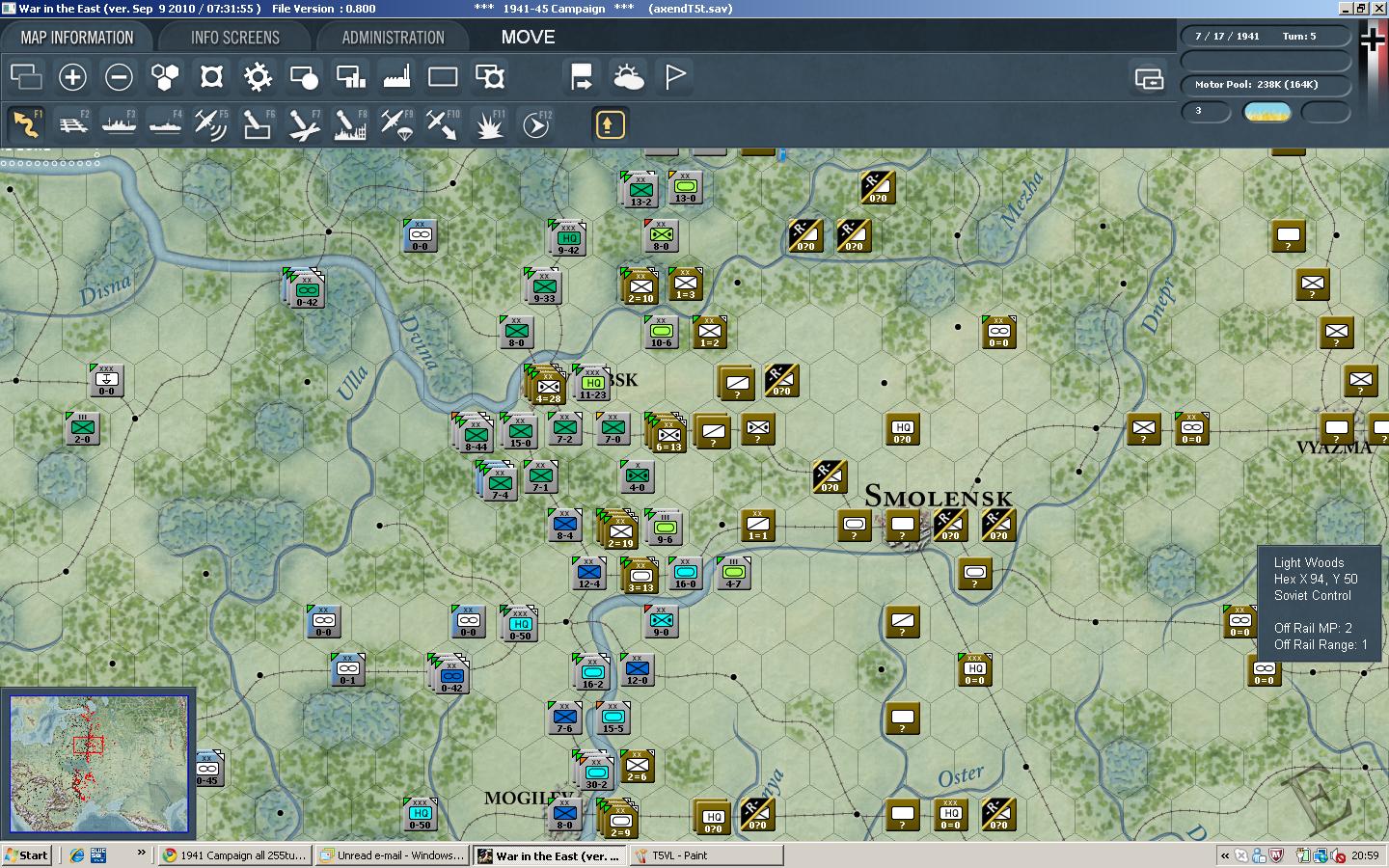
Task: Select the panzer stack labeled 30-2
Action: (x=596, y=772)
